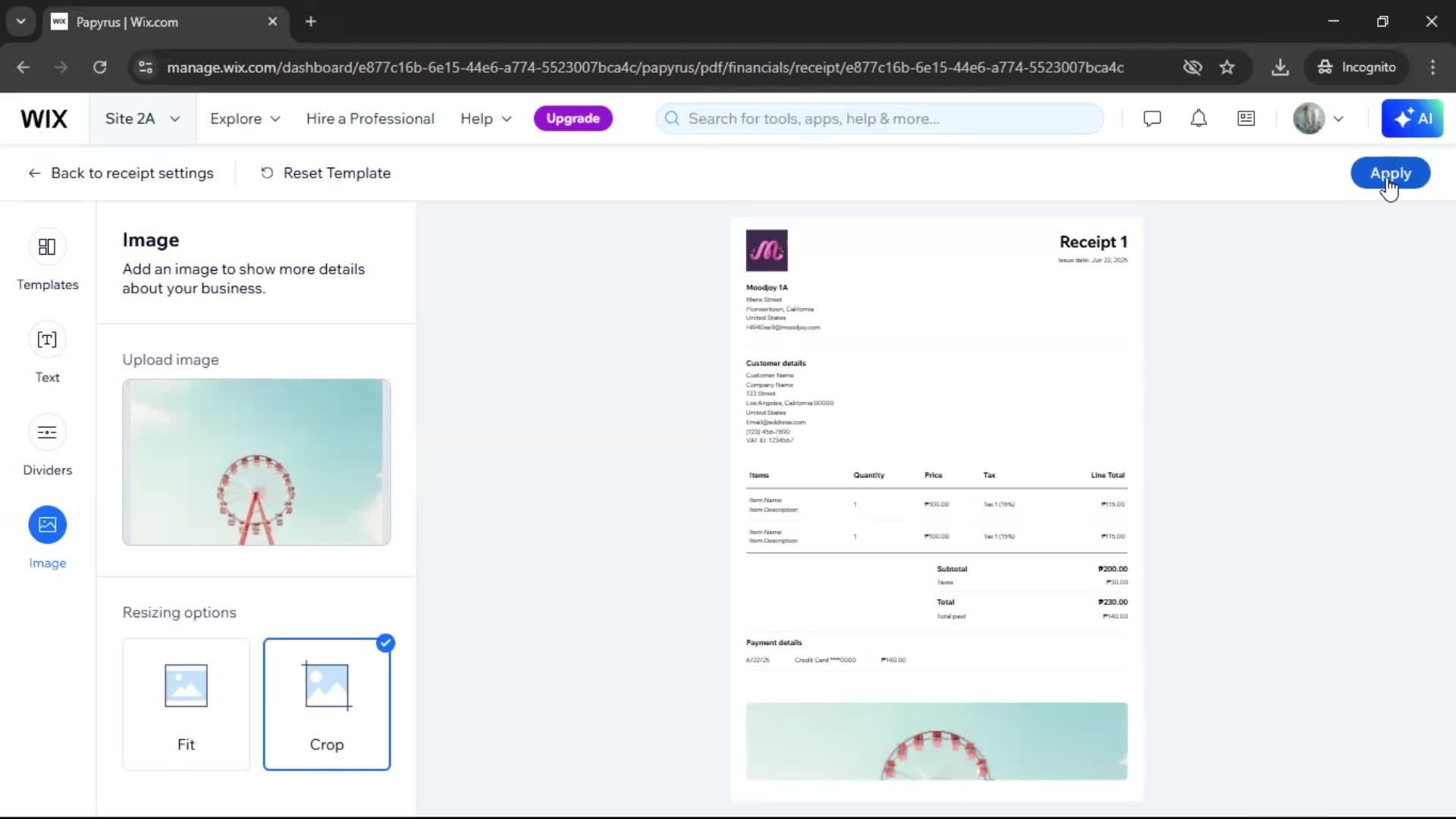Expand the Help menu
This screenshot has width=1456, height=819.
pyautogui.click(x=486, y=119)
